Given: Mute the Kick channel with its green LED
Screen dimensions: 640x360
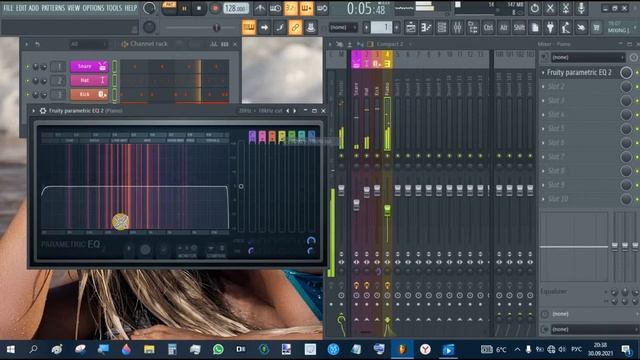Looking at the screenshot, I should pos(28,94).
